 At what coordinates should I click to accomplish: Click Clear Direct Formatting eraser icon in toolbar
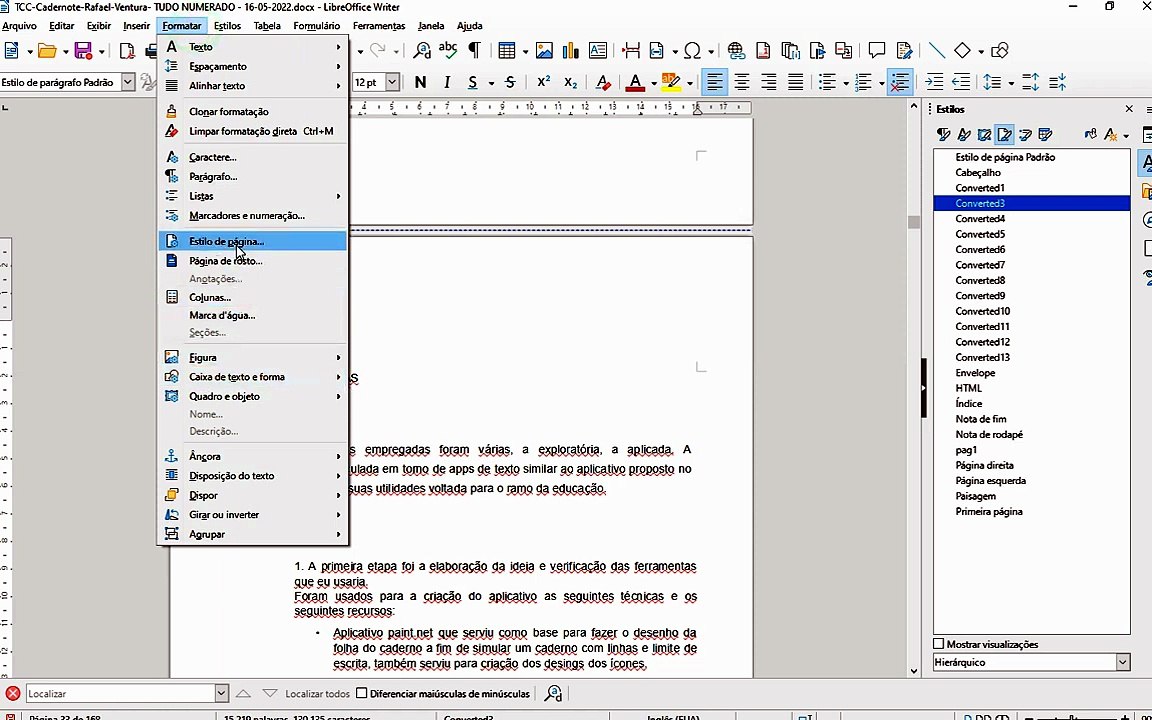[x=603, y=82]
